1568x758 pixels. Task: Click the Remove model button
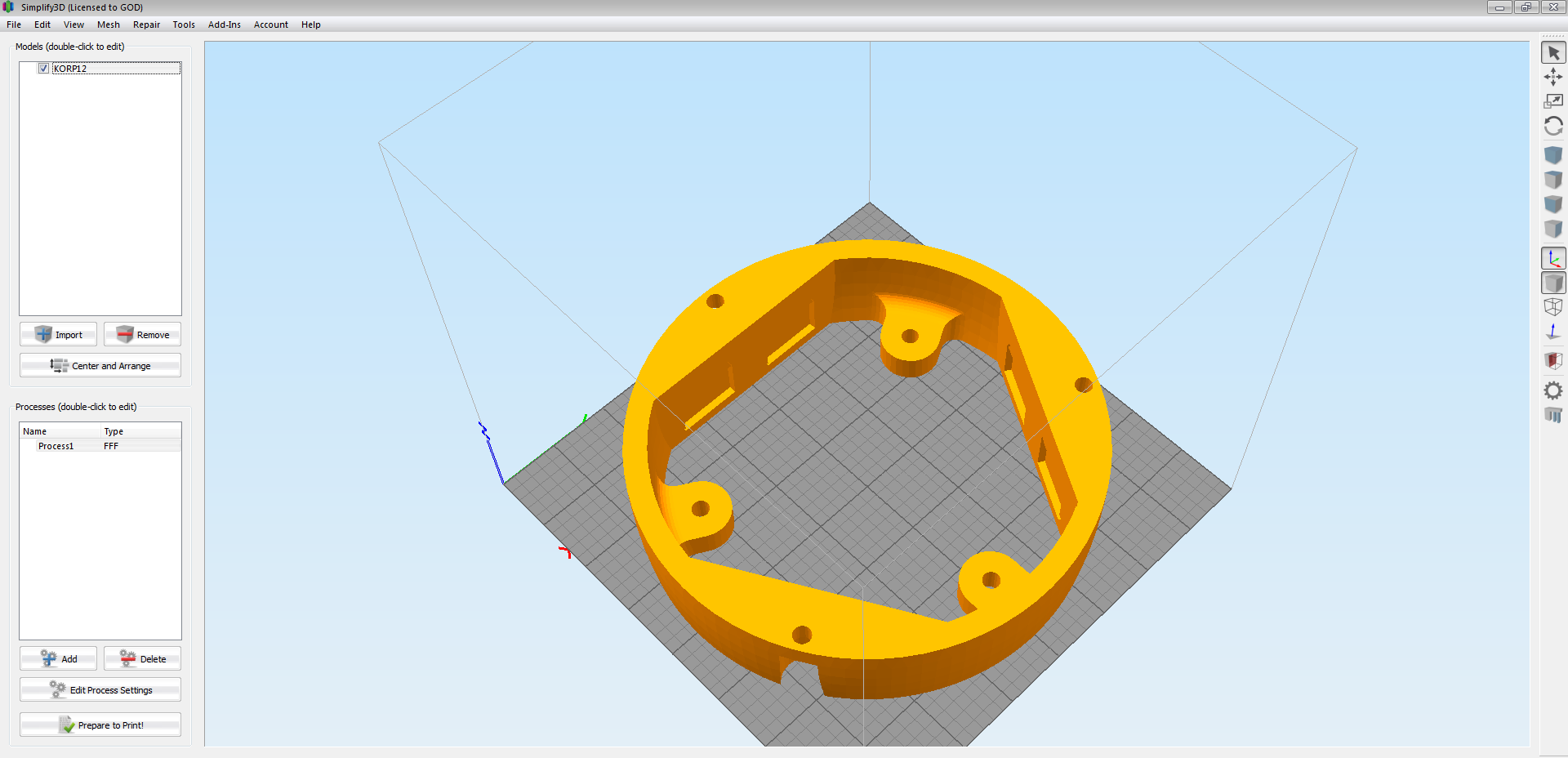[x=142, y=334]
